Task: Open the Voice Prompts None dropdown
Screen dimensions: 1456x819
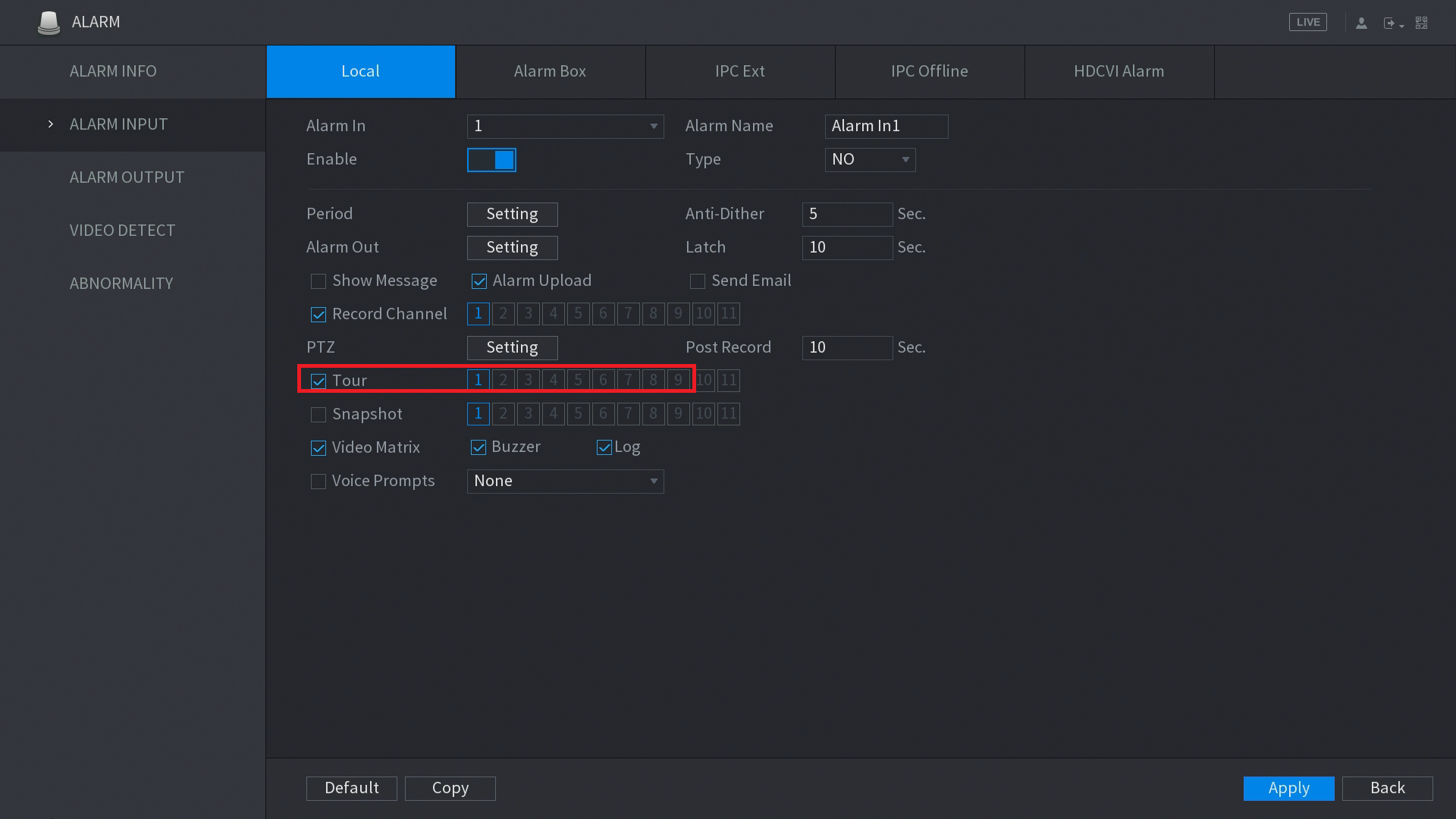Action: (565, 482)
